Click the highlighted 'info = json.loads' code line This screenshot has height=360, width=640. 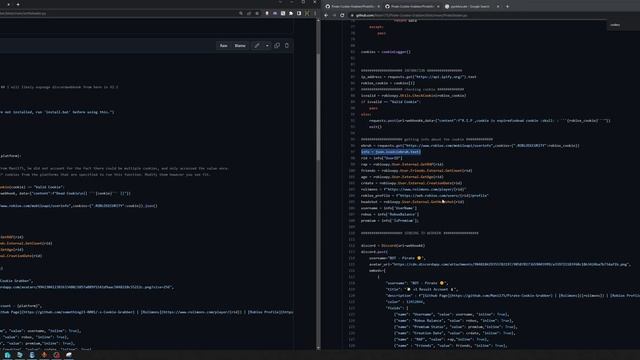tap(391, 152)
